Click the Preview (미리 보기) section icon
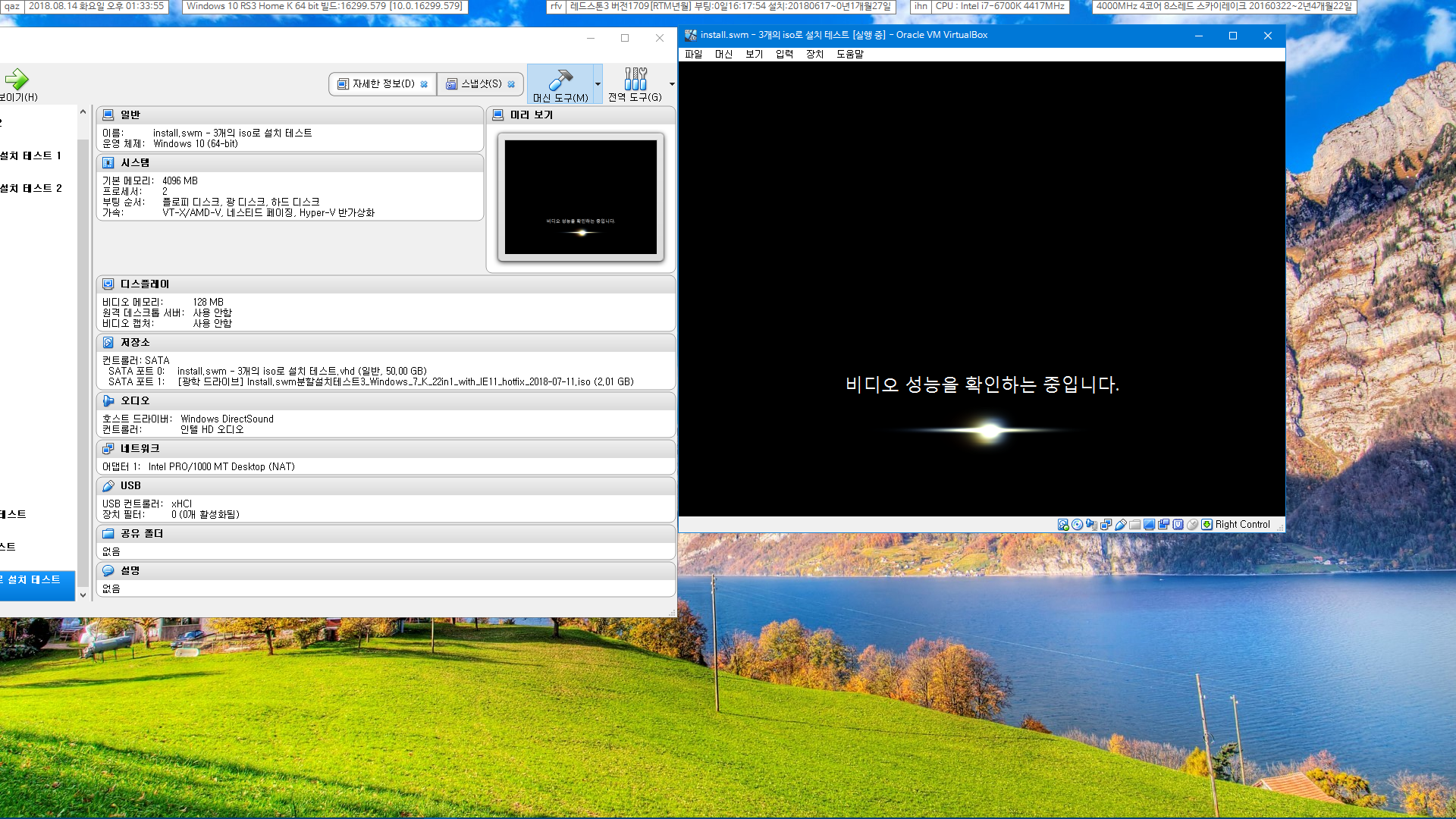1456x819 pixels. (x=498, y=115)
